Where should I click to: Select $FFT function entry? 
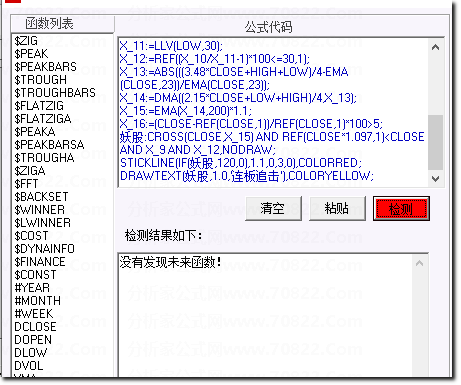point(26,184)
